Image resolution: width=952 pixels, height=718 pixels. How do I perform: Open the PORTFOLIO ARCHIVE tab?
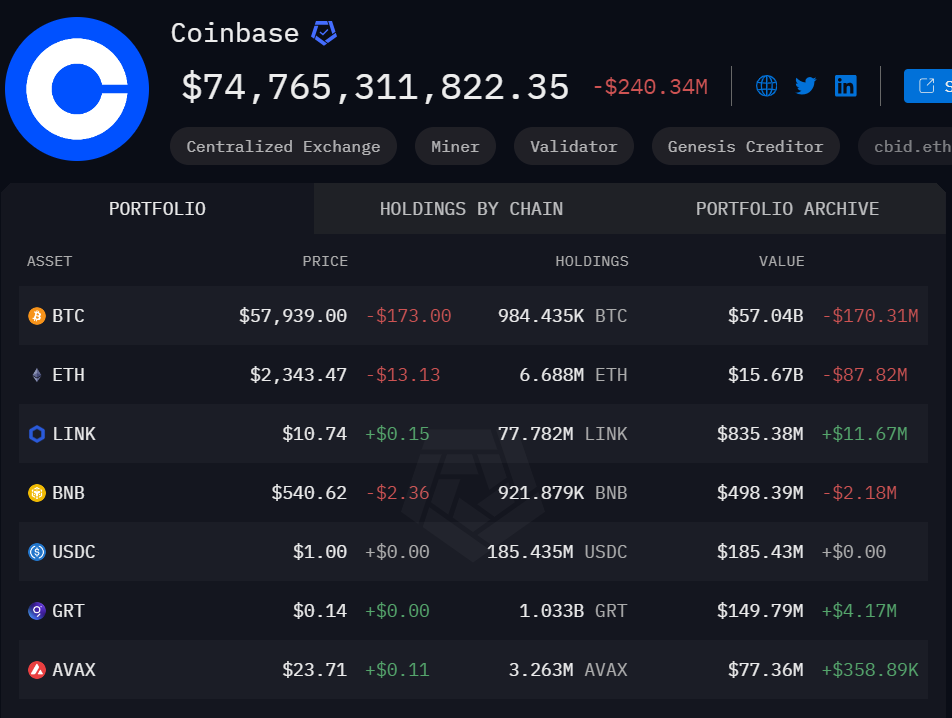pyautogui.click(x=787, y=208)
